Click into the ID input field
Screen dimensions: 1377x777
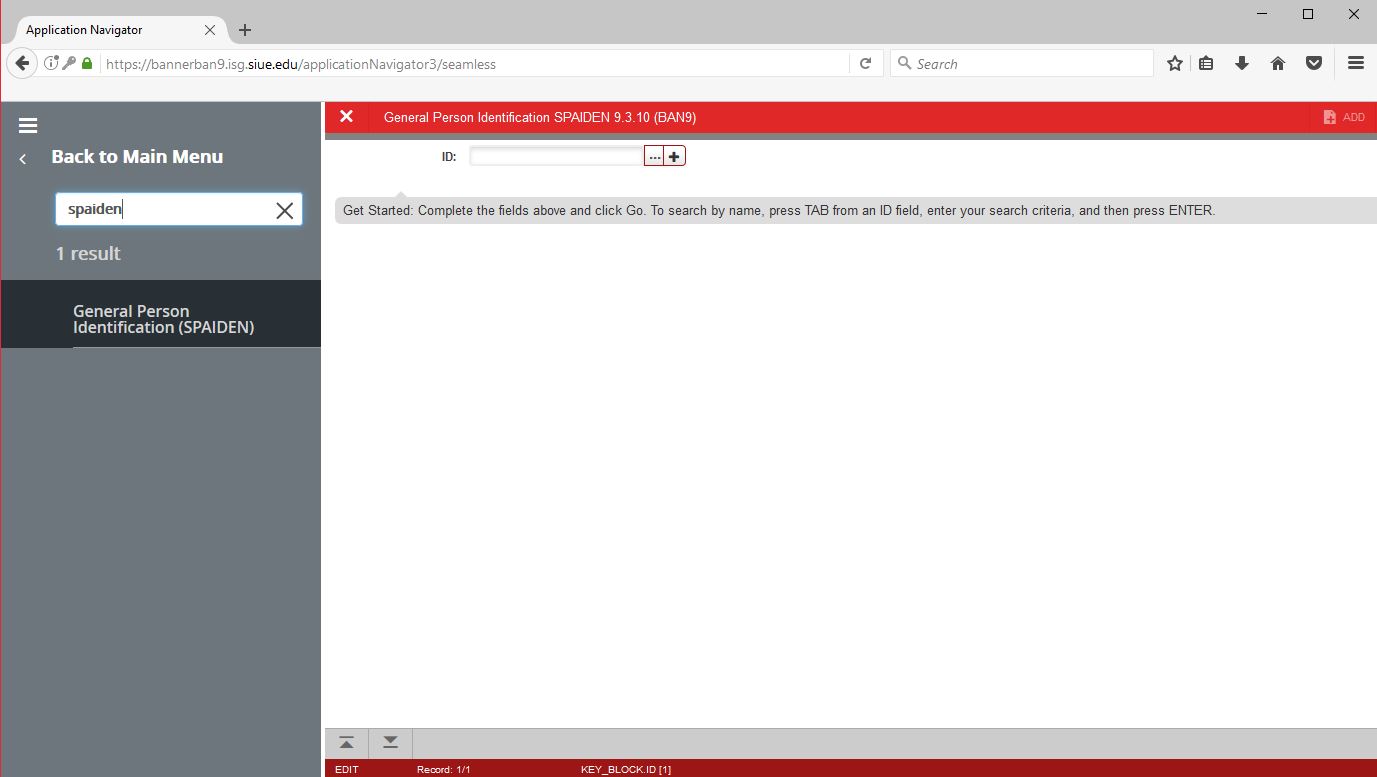556,157
